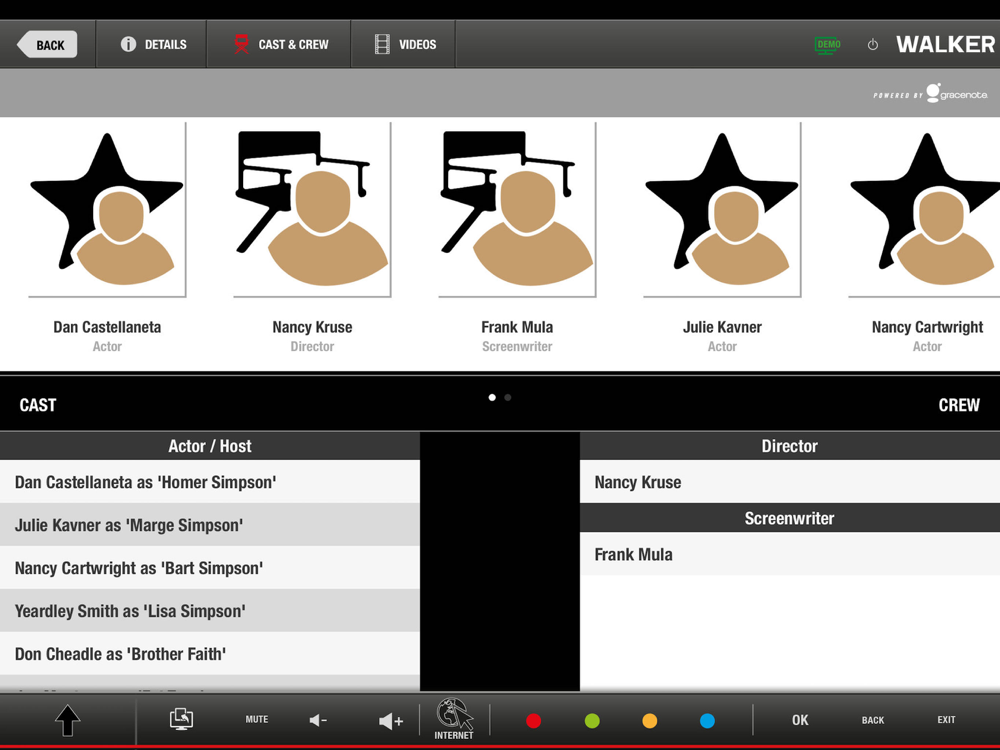The height and width of the screenshot is (750, 1000).
Task: Mute the audio
Action: [257, 719]
